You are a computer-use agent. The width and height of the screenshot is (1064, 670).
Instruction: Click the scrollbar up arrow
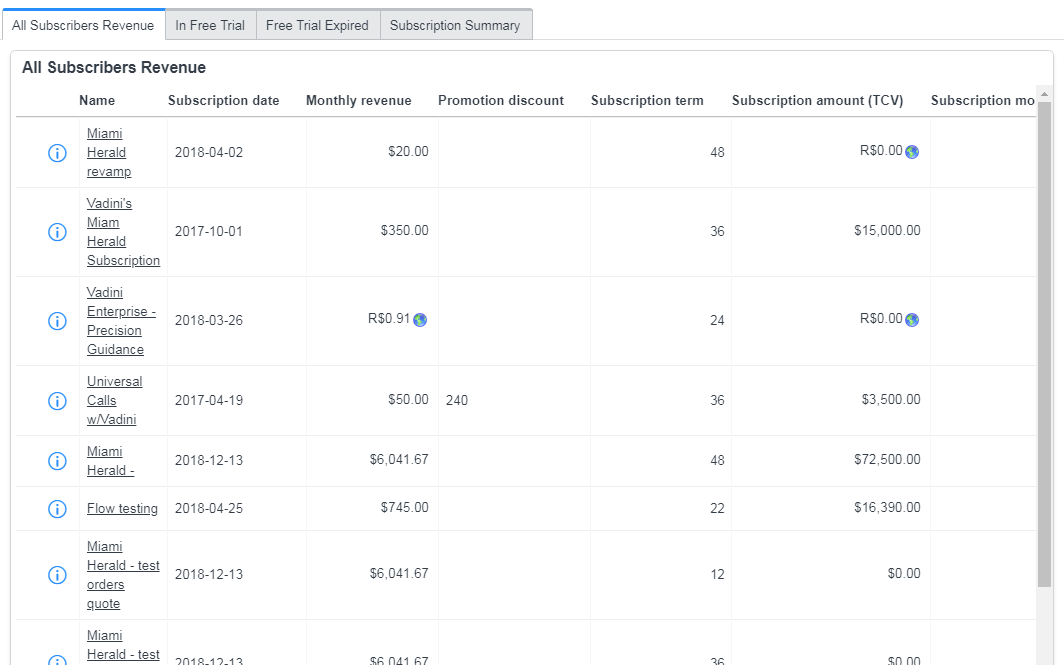tap(1044, 94)
